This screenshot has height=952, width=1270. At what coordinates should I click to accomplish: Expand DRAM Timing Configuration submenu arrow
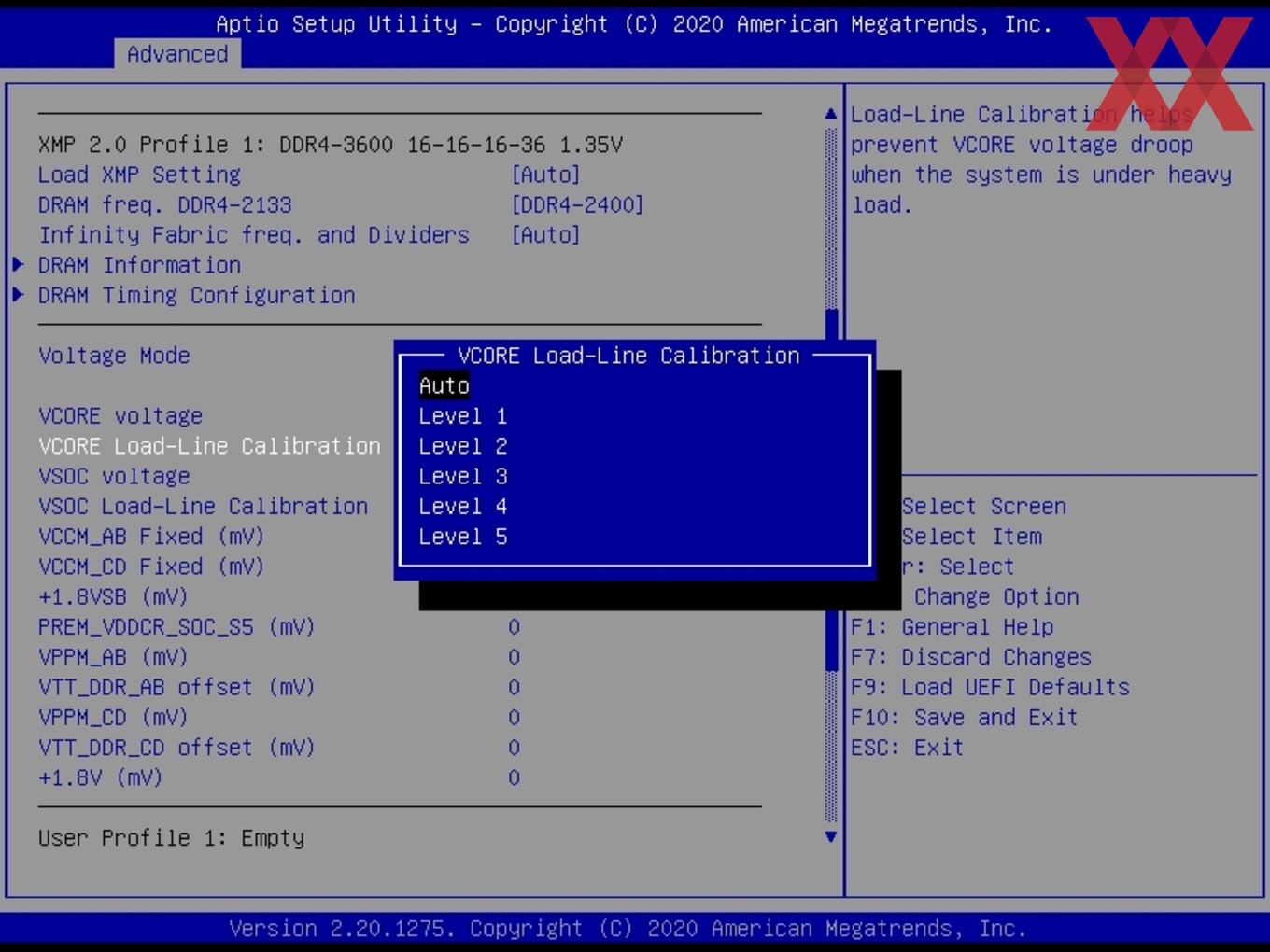coord(18,295)
